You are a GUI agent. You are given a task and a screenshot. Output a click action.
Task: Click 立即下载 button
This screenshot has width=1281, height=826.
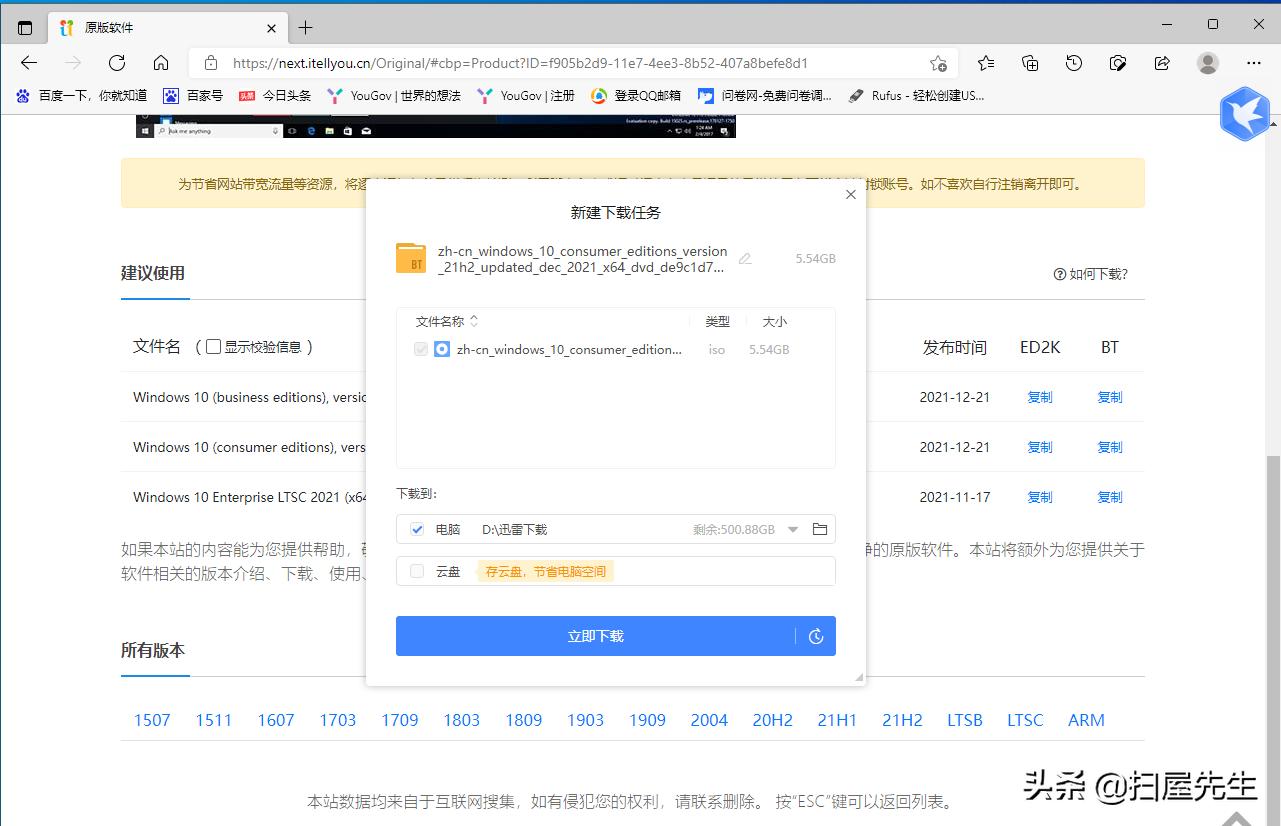point(596,636)
